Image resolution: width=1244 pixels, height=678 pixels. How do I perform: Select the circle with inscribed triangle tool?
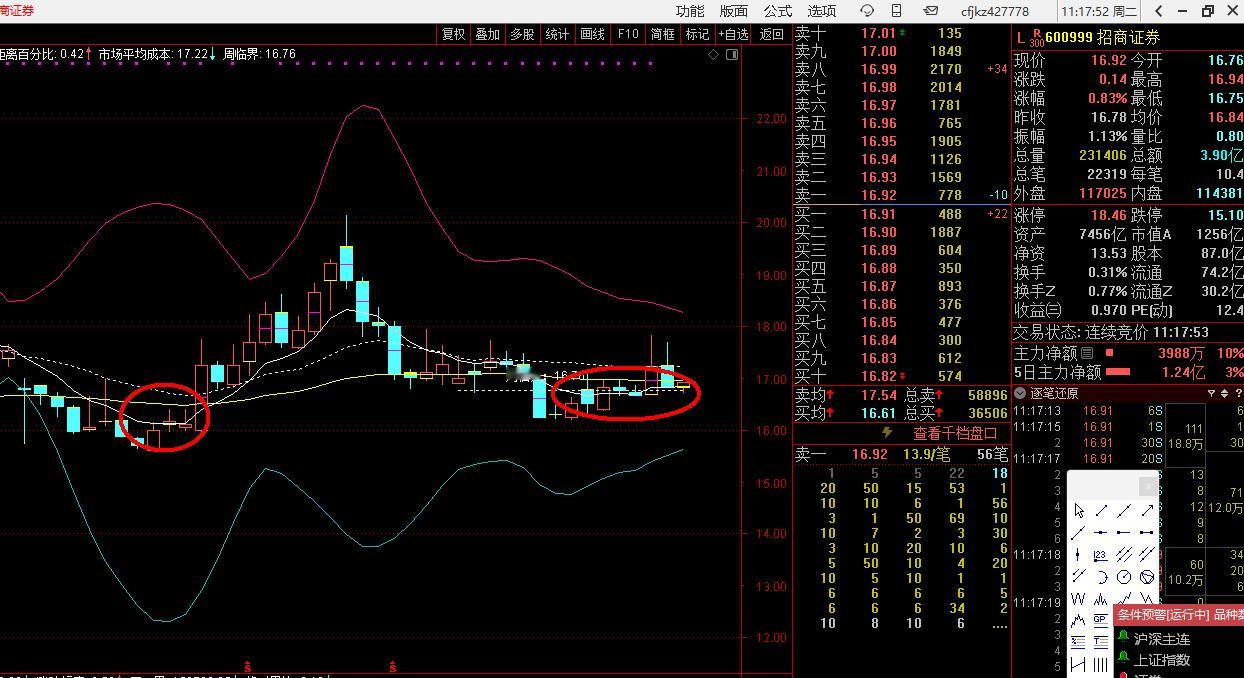1146,577
